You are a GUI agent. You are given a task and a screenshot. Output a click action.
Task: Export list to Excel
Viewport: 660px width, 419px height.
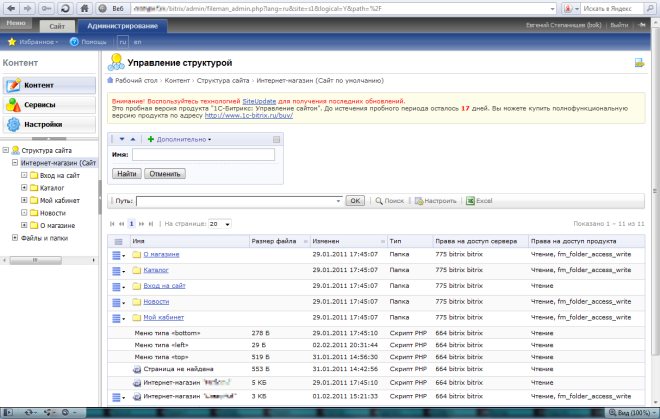click(479, 201)
